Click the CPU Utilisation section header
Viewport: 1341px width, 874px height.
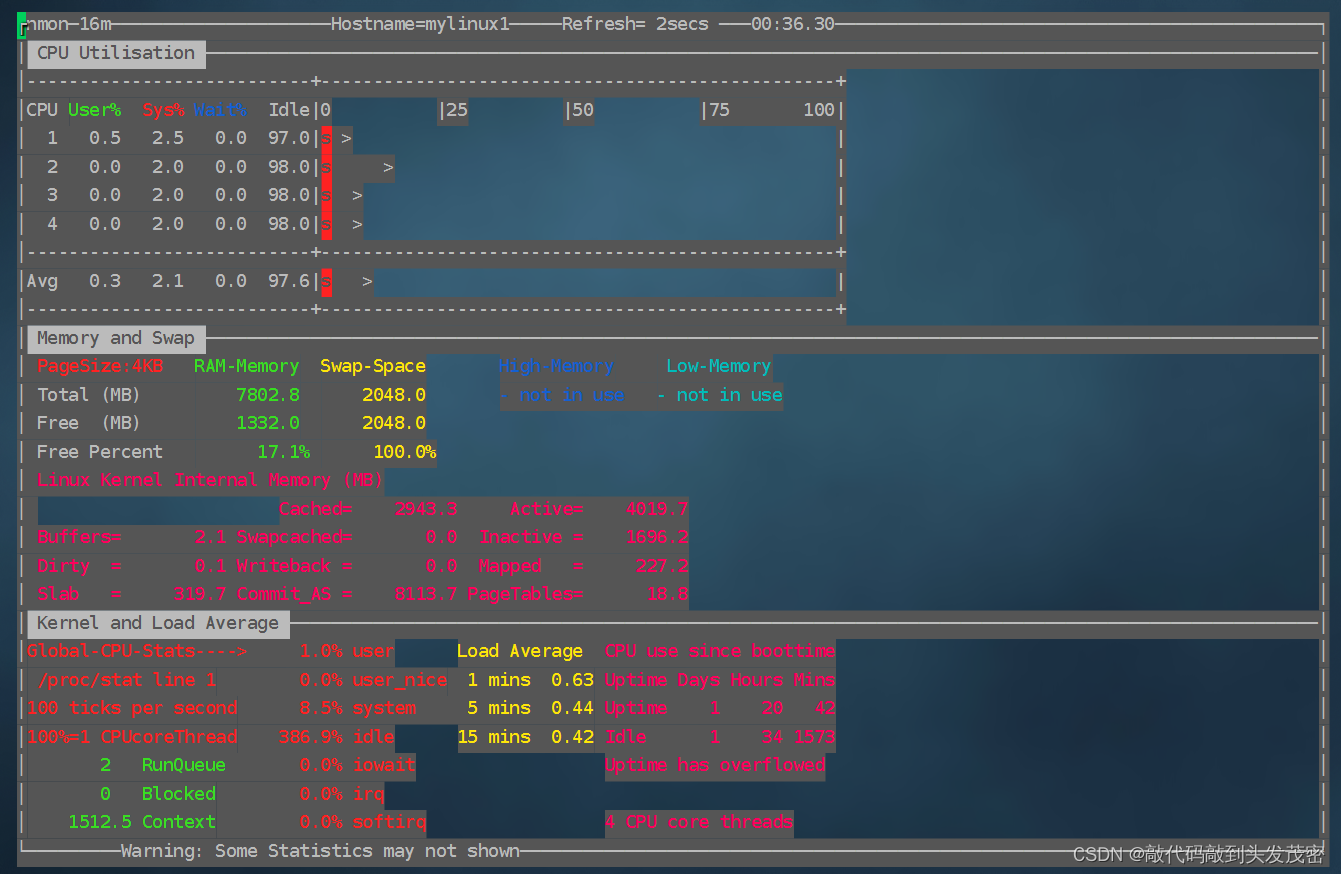[x=116, y=53]
